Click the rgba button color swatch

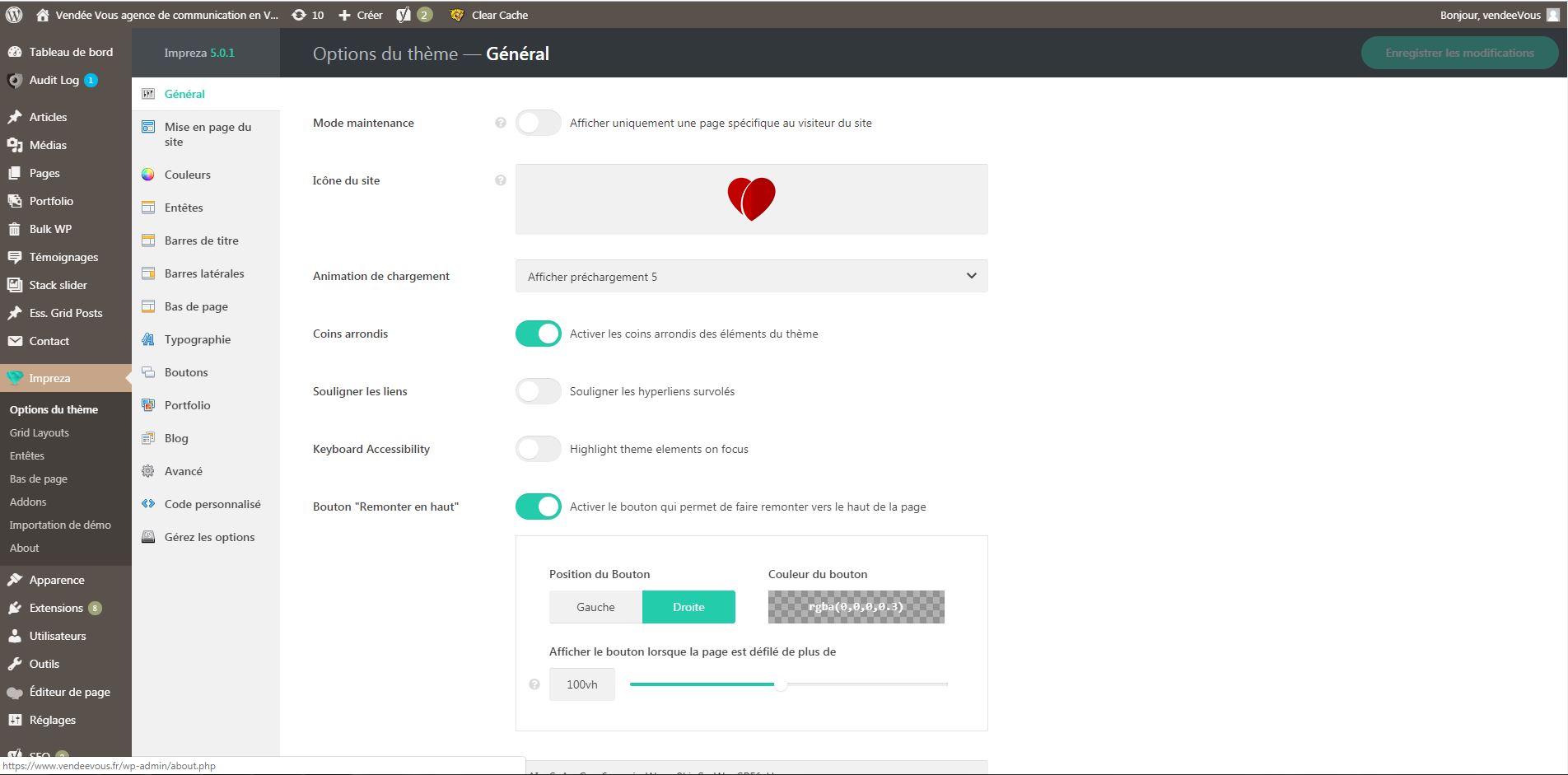tap(856, 607)
